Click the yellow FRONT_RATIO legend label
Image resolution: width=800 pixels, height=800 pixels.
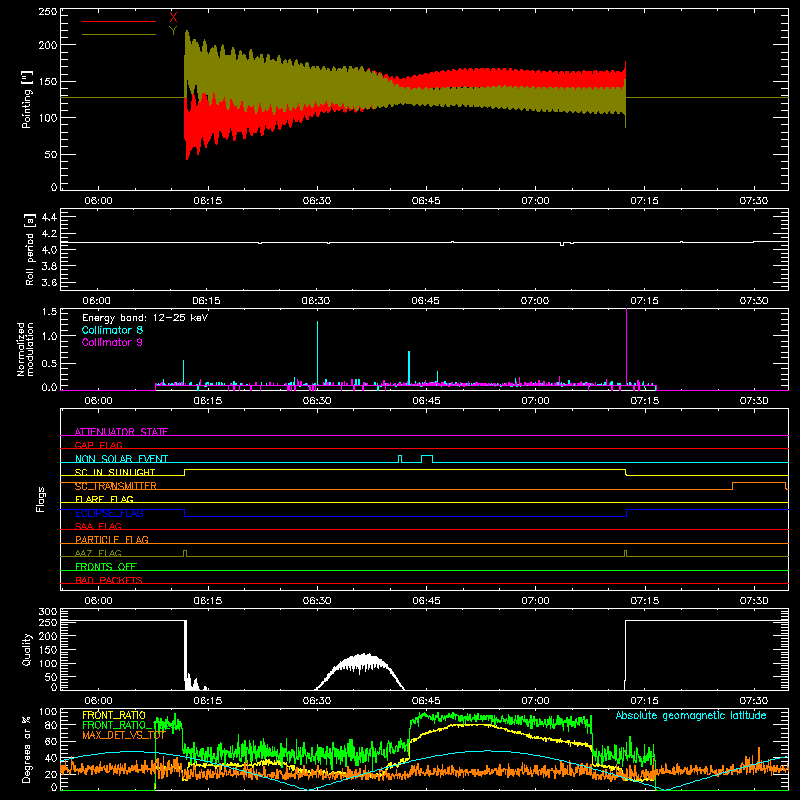114,715
